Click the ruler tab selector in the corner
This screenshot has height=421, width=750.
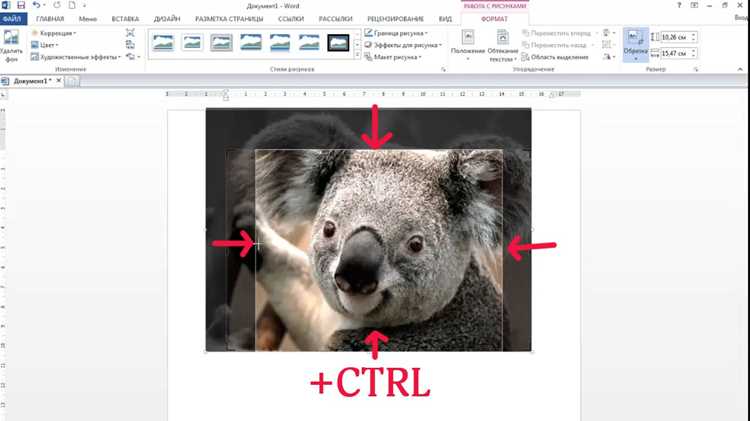click(x=3, y=95)
